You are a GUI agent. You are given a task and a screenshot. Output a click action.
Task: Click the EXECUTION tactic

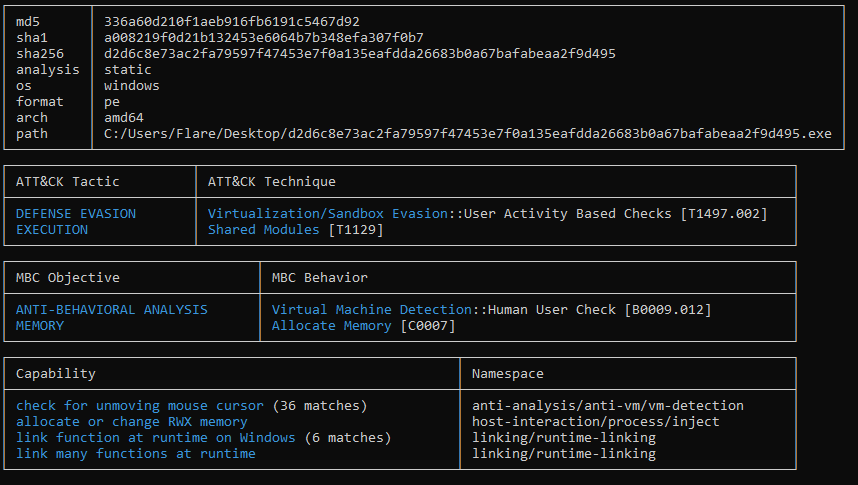pyautogui.click(x=51, y=229)
